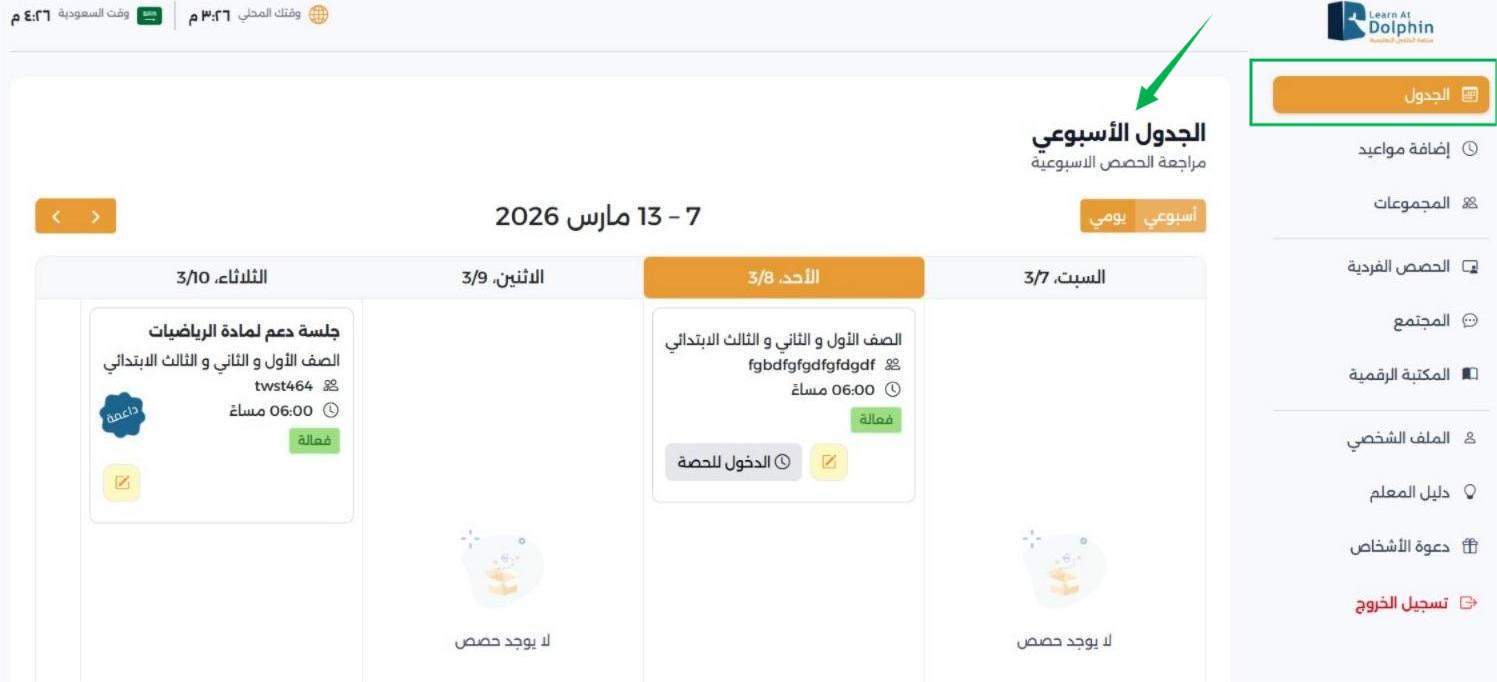Switch schedule to يومي daily view
Image resolution: width=1497 pixels, height=682 pixels.
click(1107, 217)
